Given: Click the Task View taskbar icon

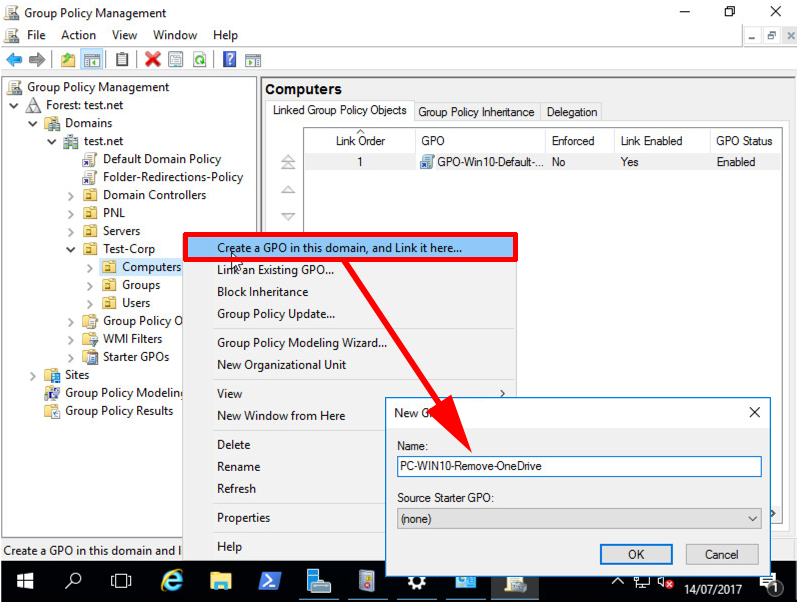Looking at the screenshot, I should (121, 581).
